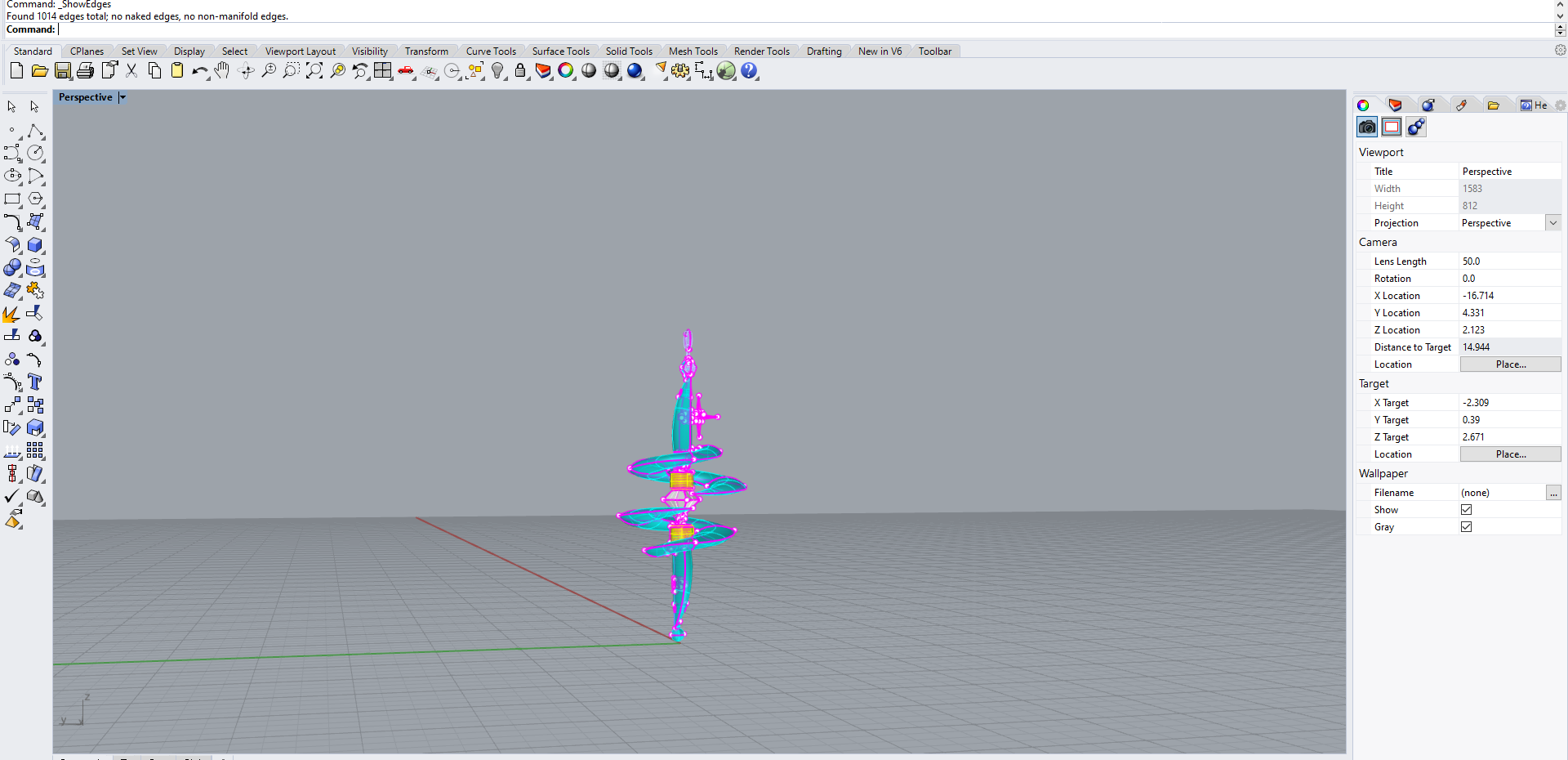The width and height of the screenshot is (1568, 760).
Task: Switch to the Help panel tab
Action: coord(1534,105)
